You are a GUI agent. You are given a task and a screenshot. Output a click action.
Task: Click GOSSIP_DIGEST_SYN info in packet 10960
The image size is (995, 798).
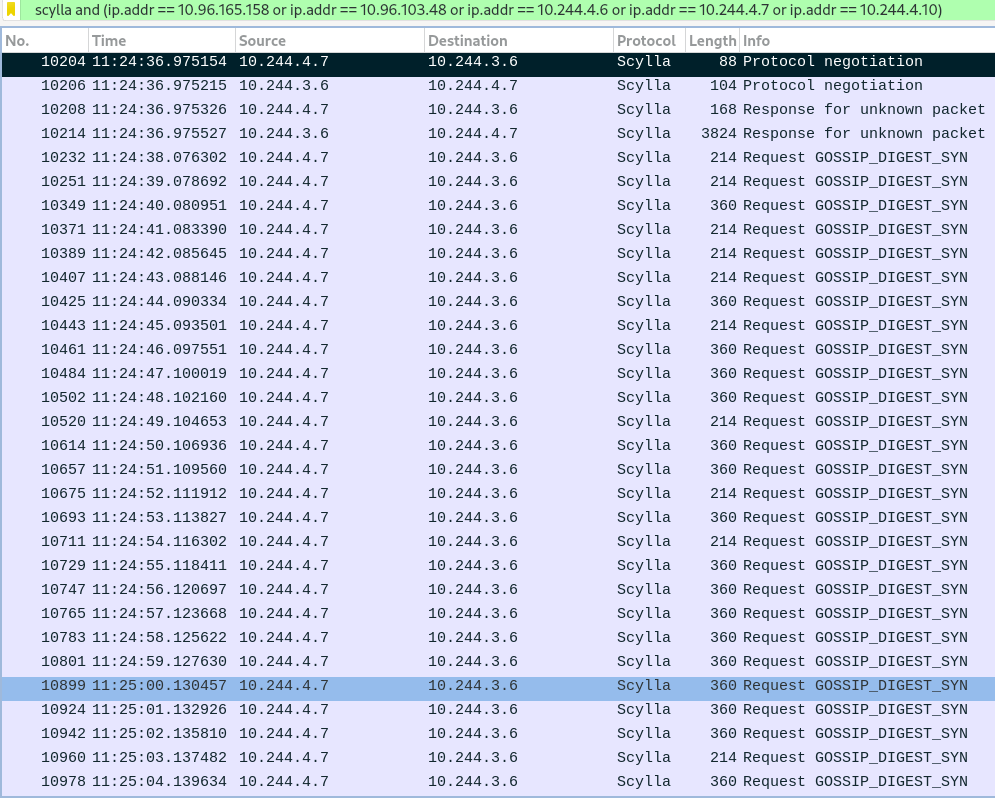(891, 757)
